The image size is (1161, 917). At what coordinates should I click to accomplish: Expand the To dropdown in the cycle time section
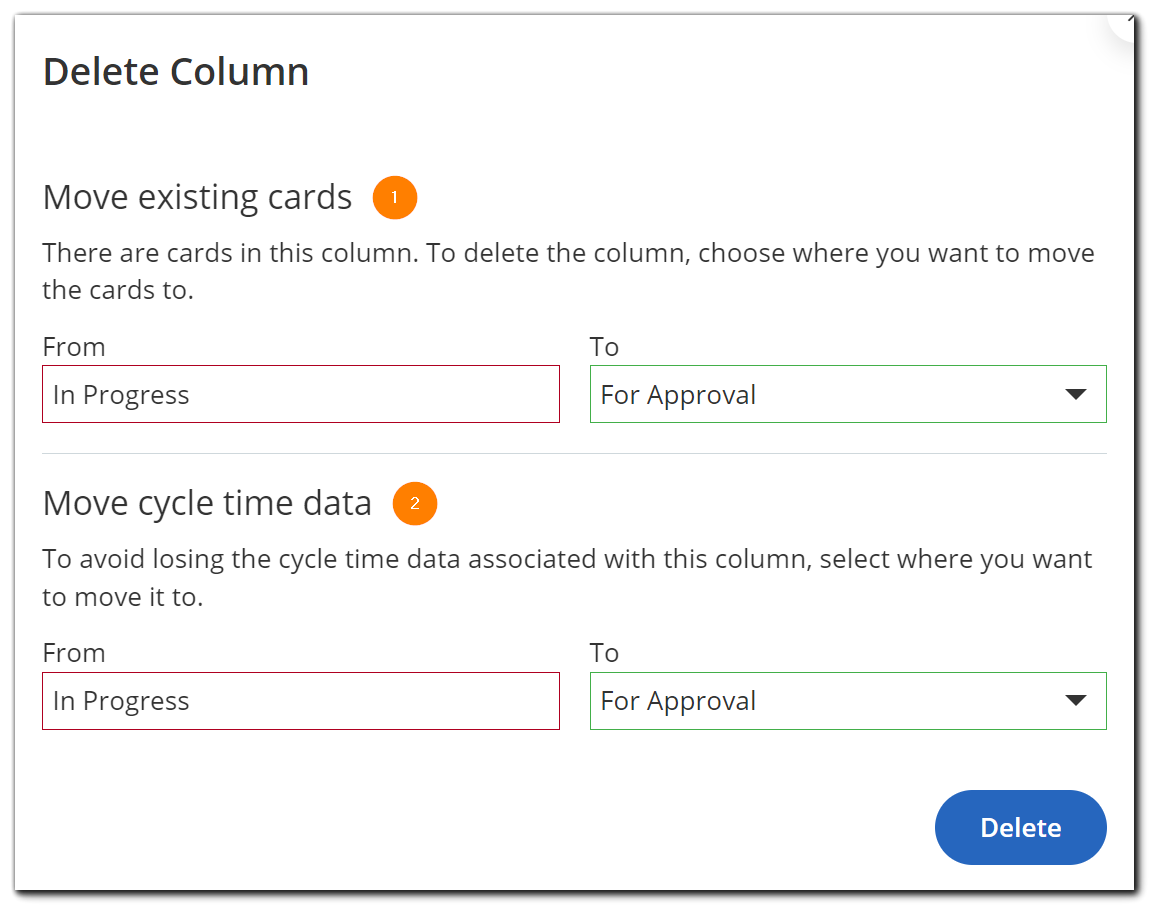(x=848, y=701)
